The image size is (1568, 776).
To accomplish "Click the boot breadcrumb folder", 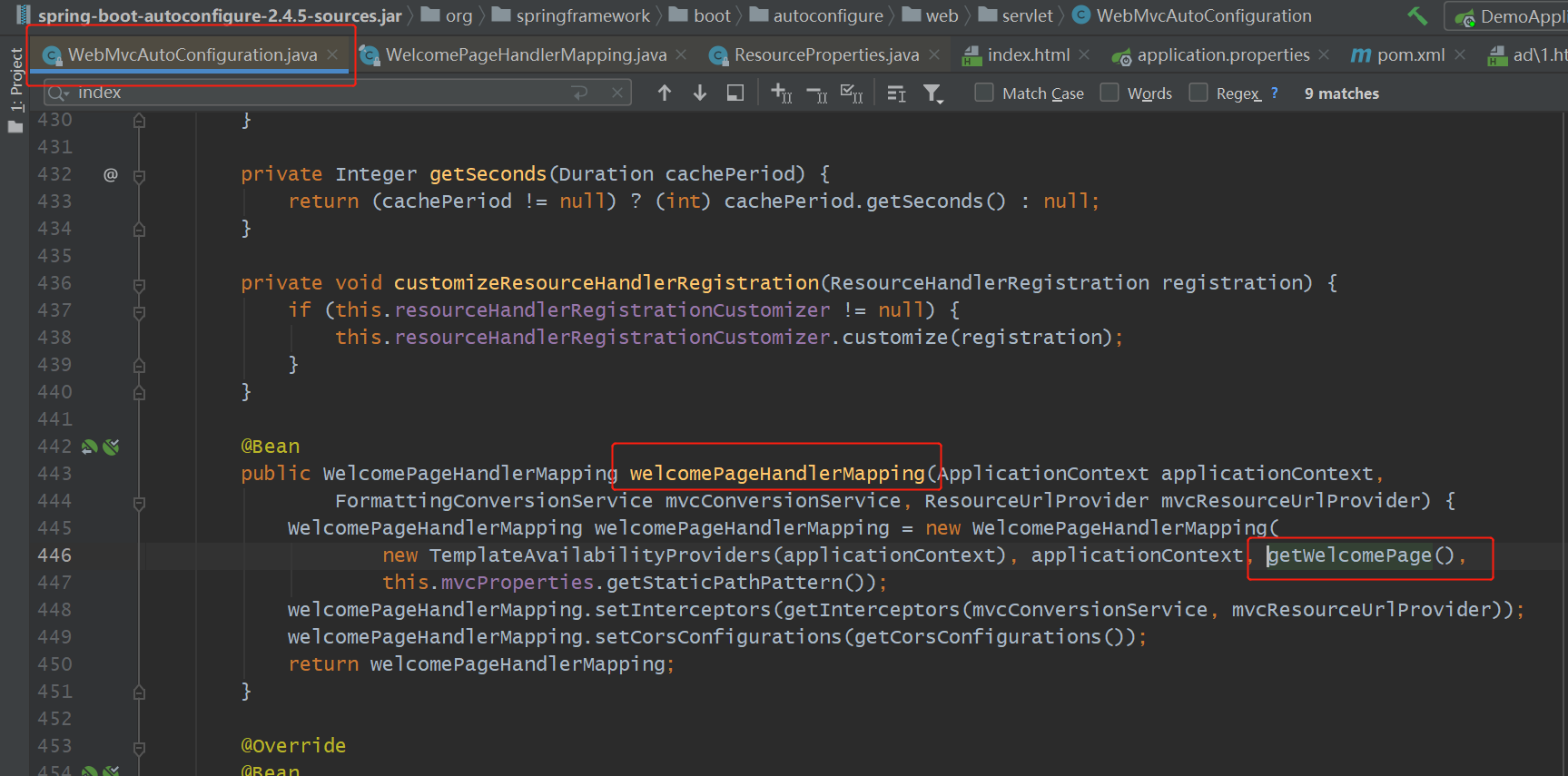I will point(700,15).
